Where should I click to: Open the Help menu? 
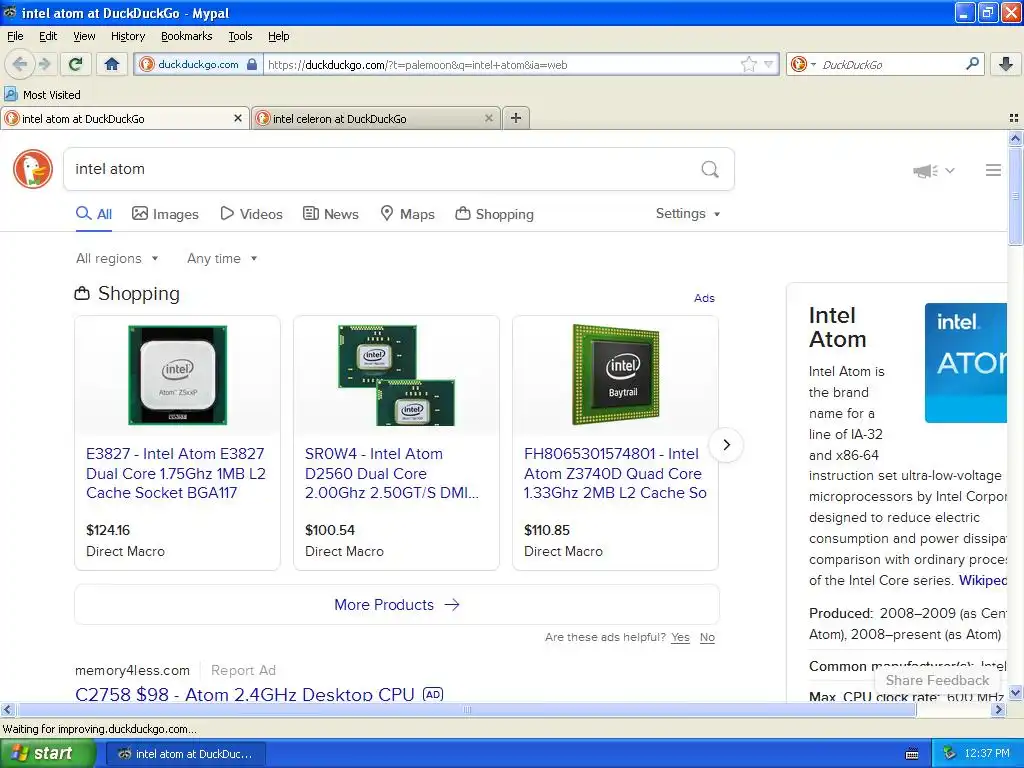(x=278, y=36)
